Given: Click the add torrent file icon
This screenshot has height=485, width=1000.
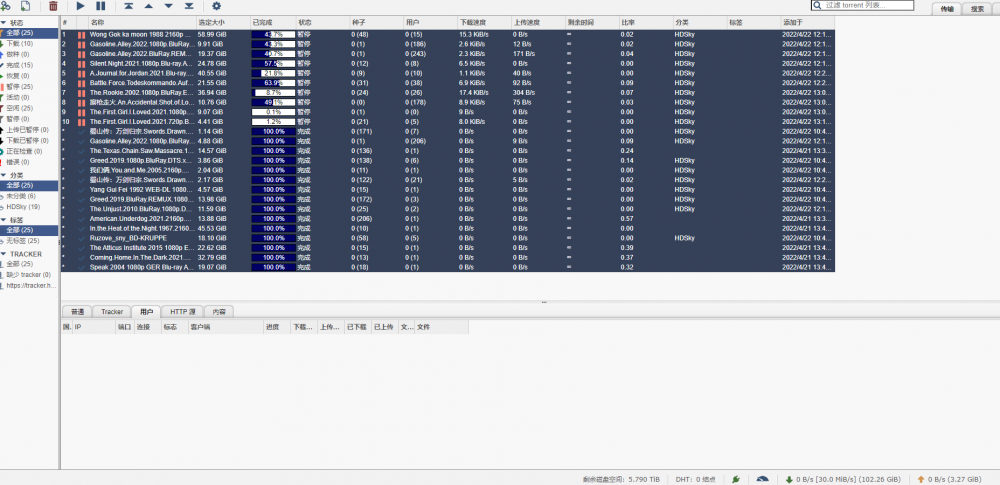Looking at the screenshot, I should tap(26, 6).
